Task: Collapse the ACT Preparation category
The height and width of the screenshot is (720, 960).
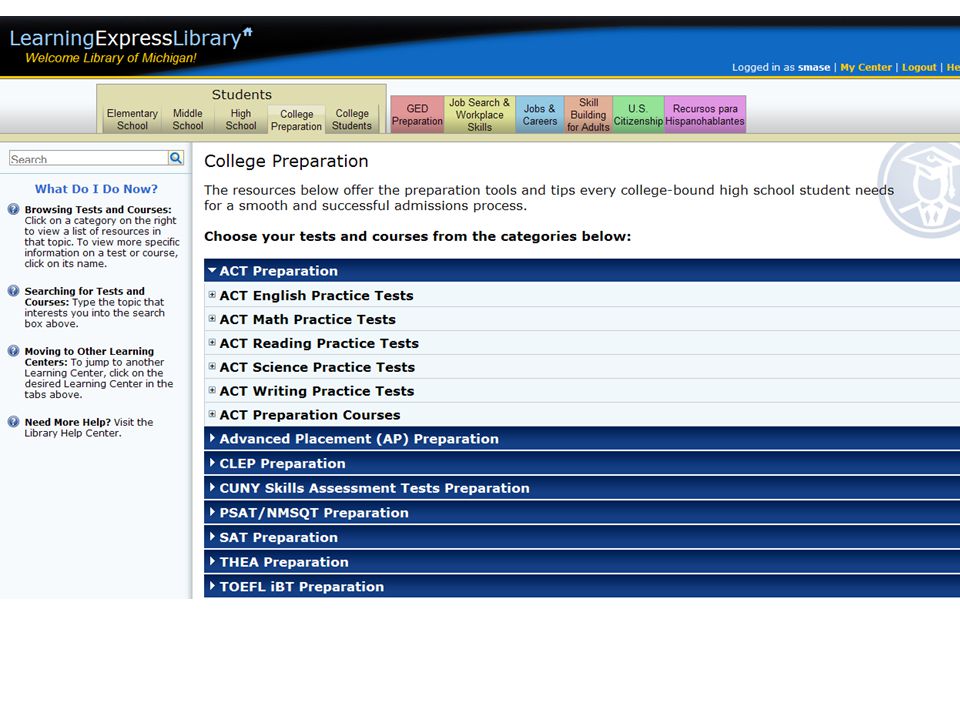Action: click(582, 271)
